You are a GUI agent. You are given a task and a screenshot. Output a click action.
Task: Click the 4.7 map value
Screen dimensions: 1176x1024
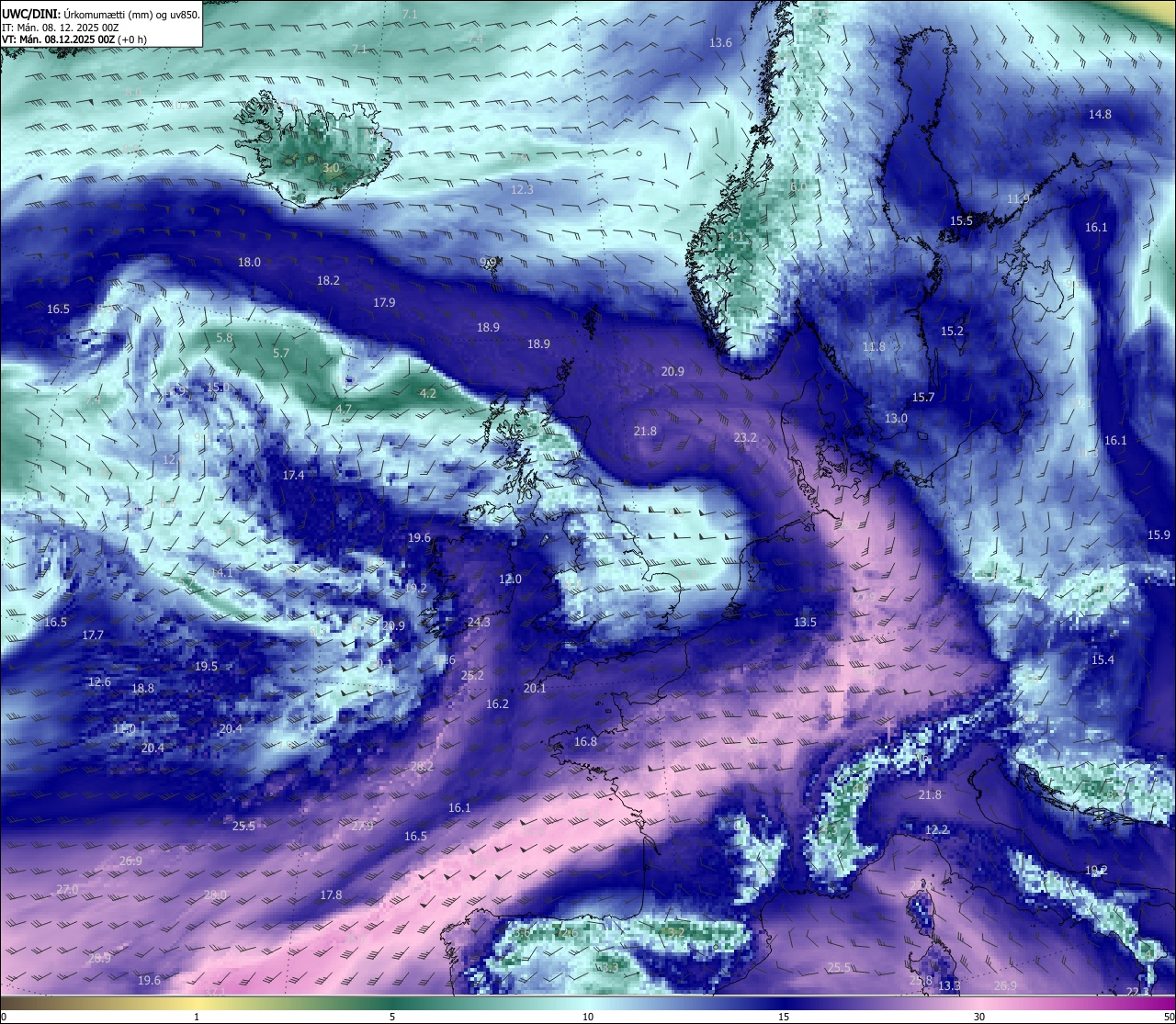tap(344, 408)
